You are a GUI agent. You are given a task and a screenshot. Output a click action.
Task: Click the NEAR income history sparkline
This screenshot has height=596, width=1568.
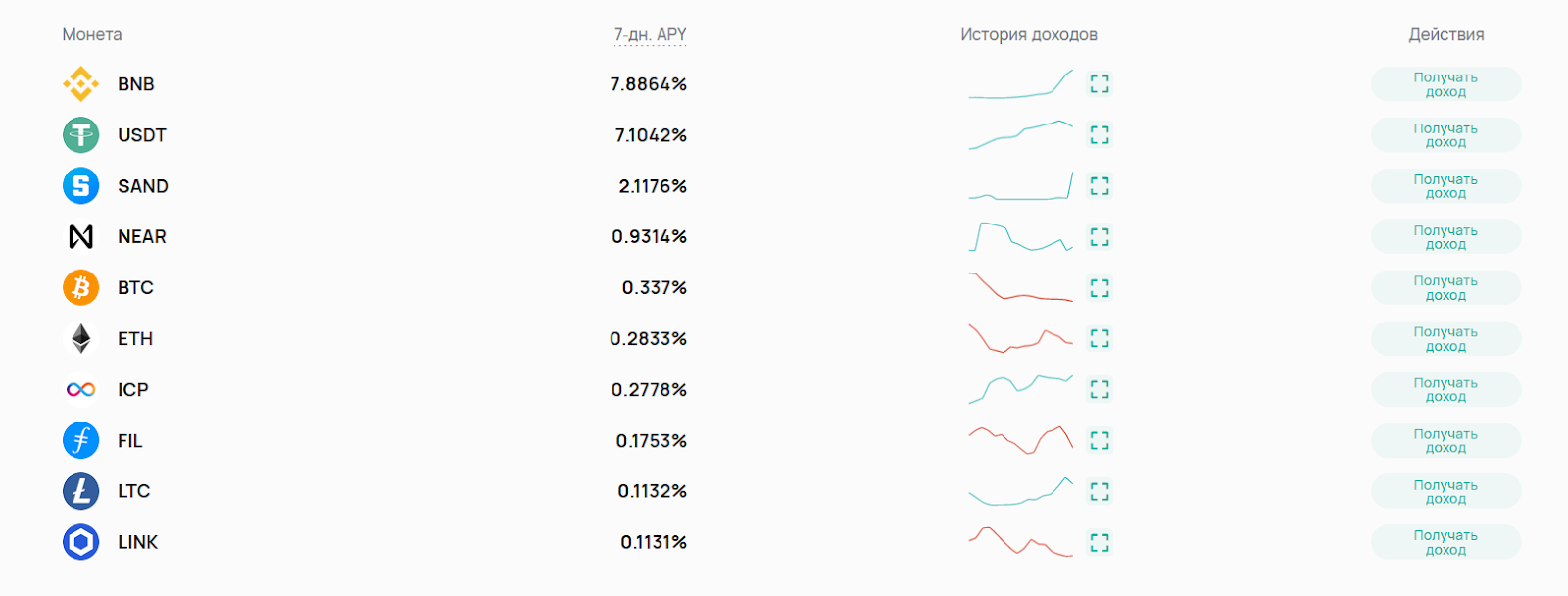(x=1020, y=237)
